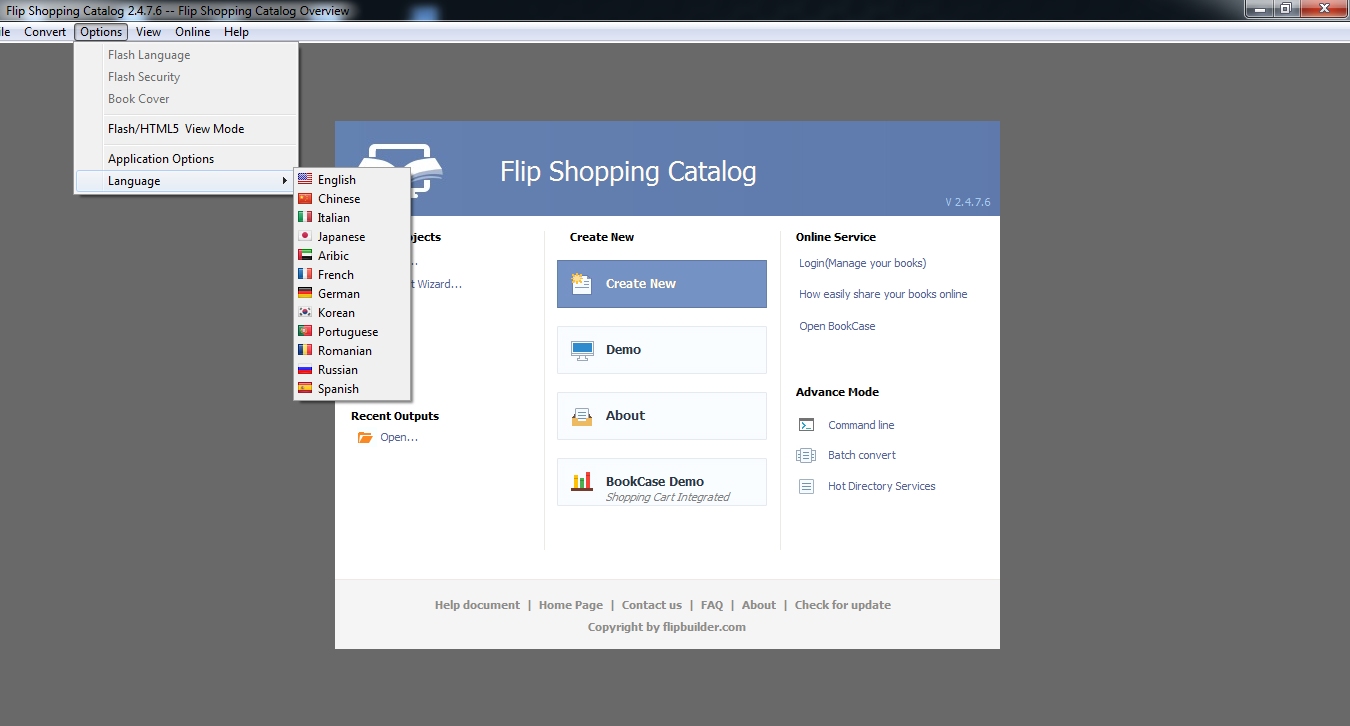Click Open... under Recent Outputs
Viewport: 1350px width, 726px height.
coord(399,437)
